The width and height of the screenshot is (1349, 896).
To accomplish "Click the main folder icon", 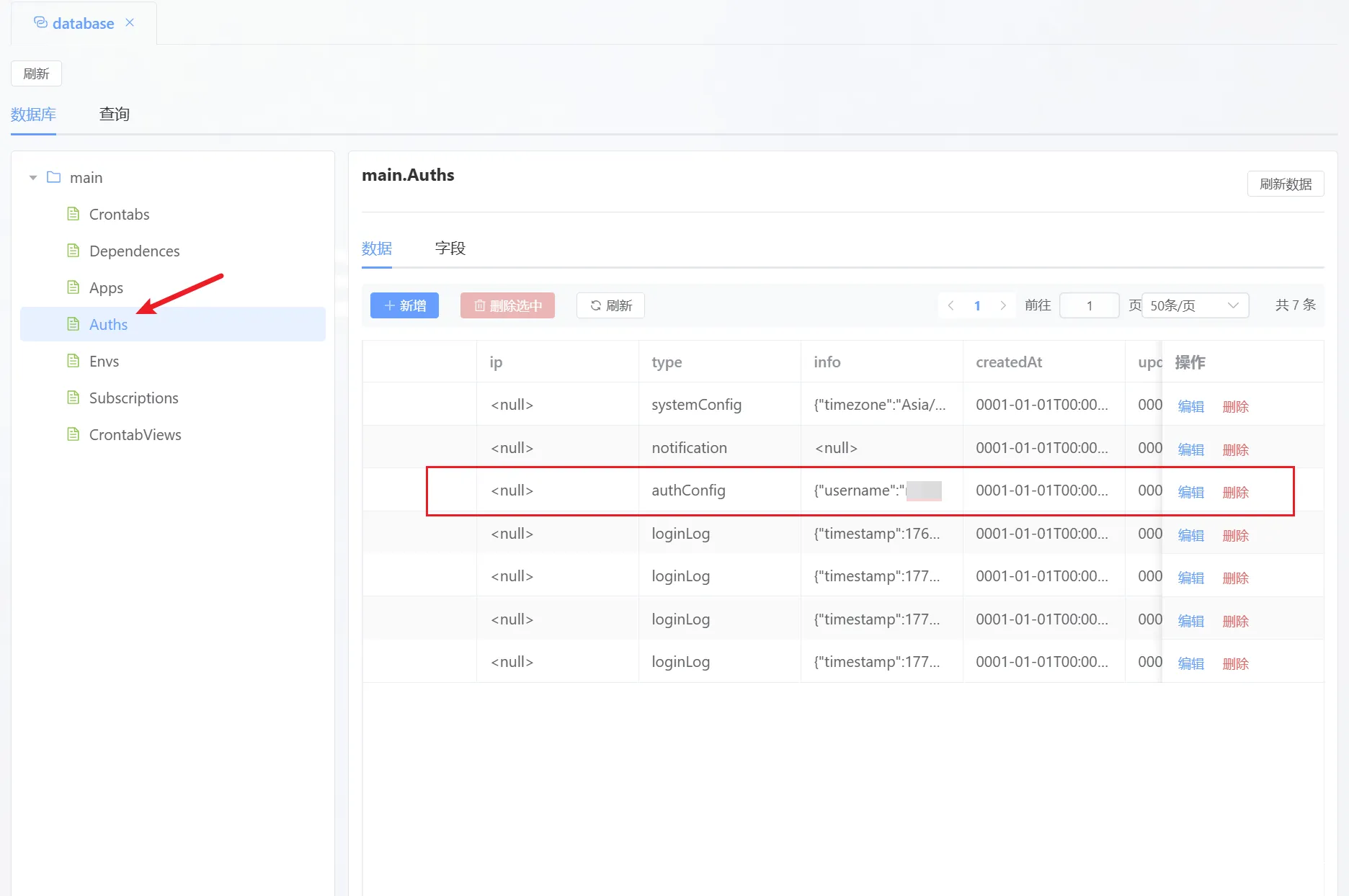I will 53,177.
